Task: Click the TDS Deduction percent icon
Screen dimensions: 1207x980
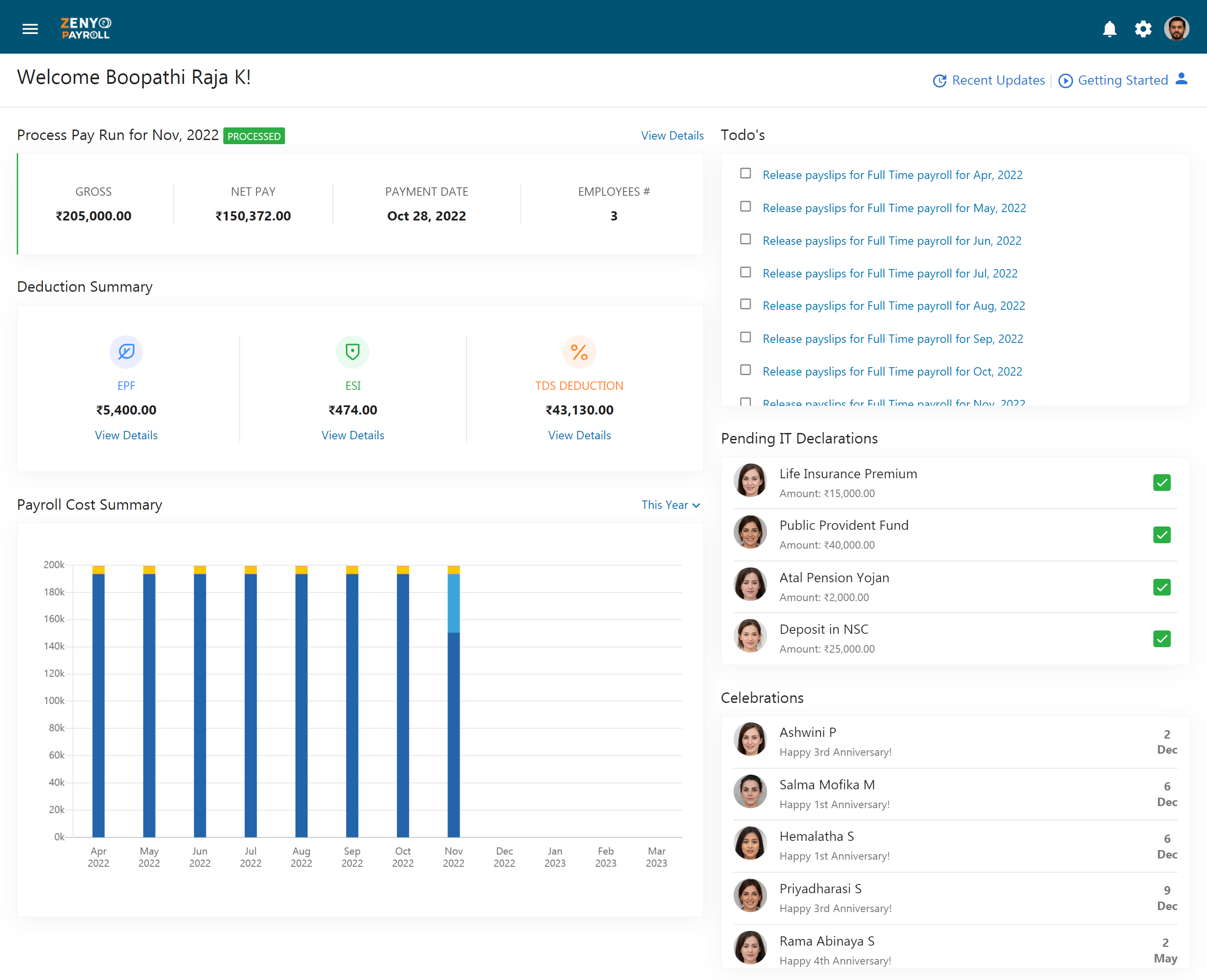Action: point(579,352)
